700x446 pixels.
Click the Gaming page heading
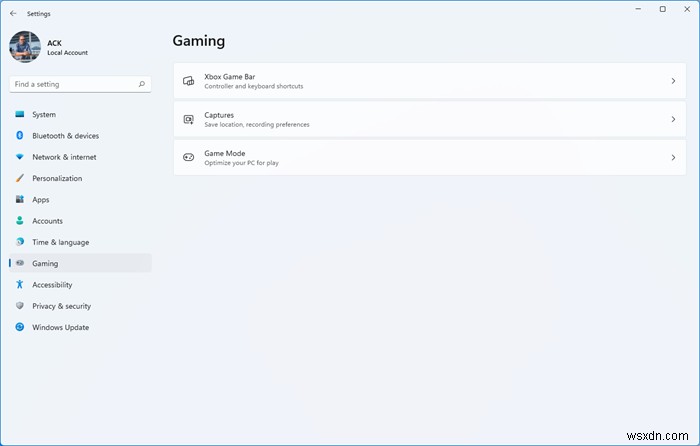coord(199,41)
